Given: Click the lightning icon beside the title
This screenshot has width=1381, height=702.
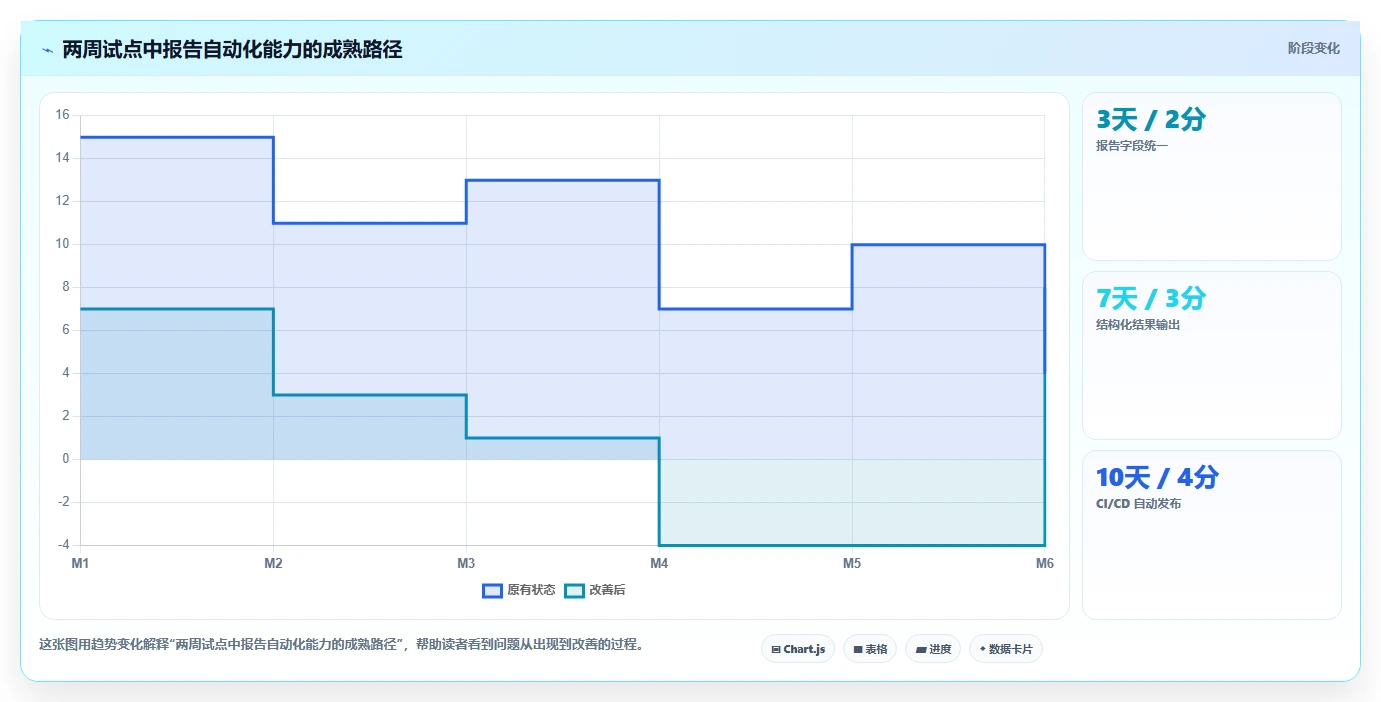Looking at the screenshot, I should [47, 50].
